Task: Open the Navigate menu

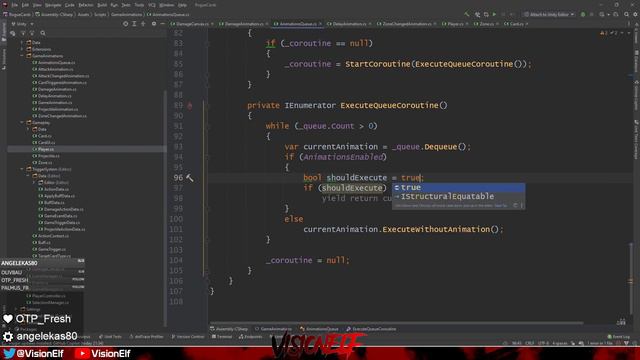Action: [53, 5]
